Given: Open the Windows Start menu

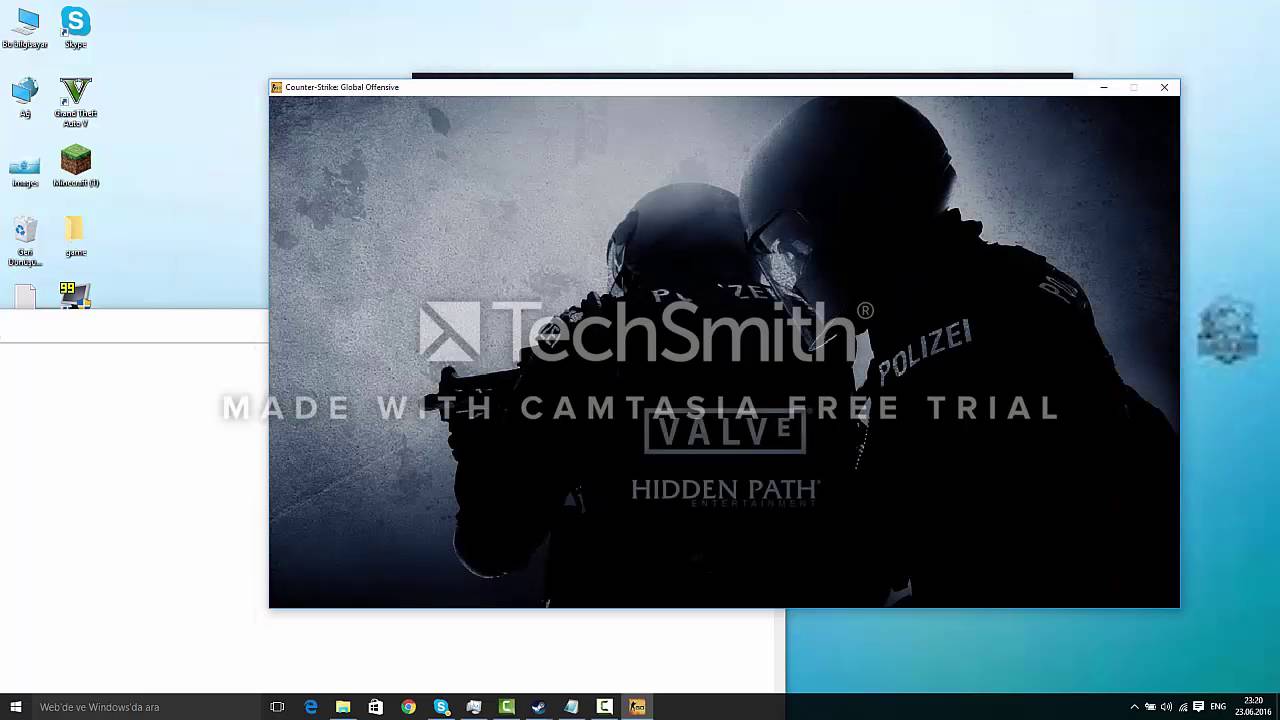Looking at the screenshot, I should [x=15, y=707].
